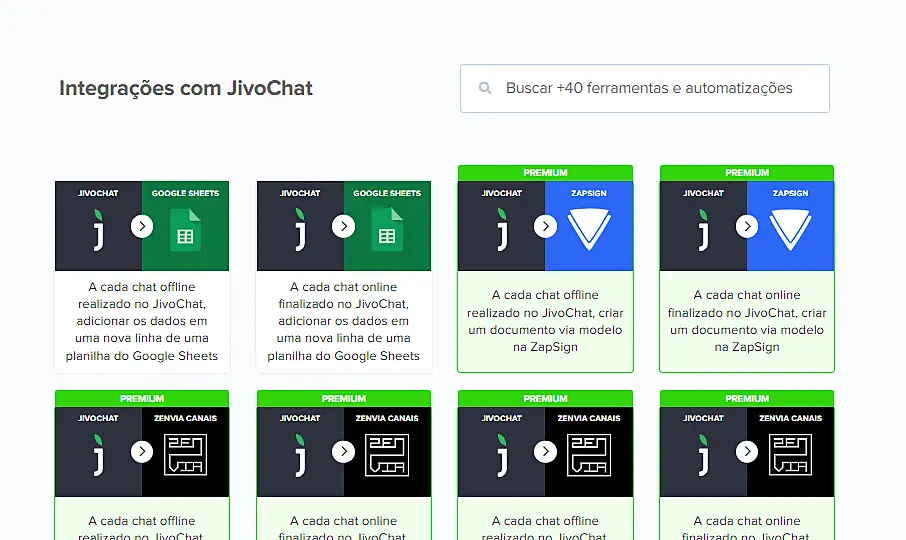Click 'JIVOCHAT' label on online ZapSign card
This screenshot has width=906, height=540.
(703, 193)
